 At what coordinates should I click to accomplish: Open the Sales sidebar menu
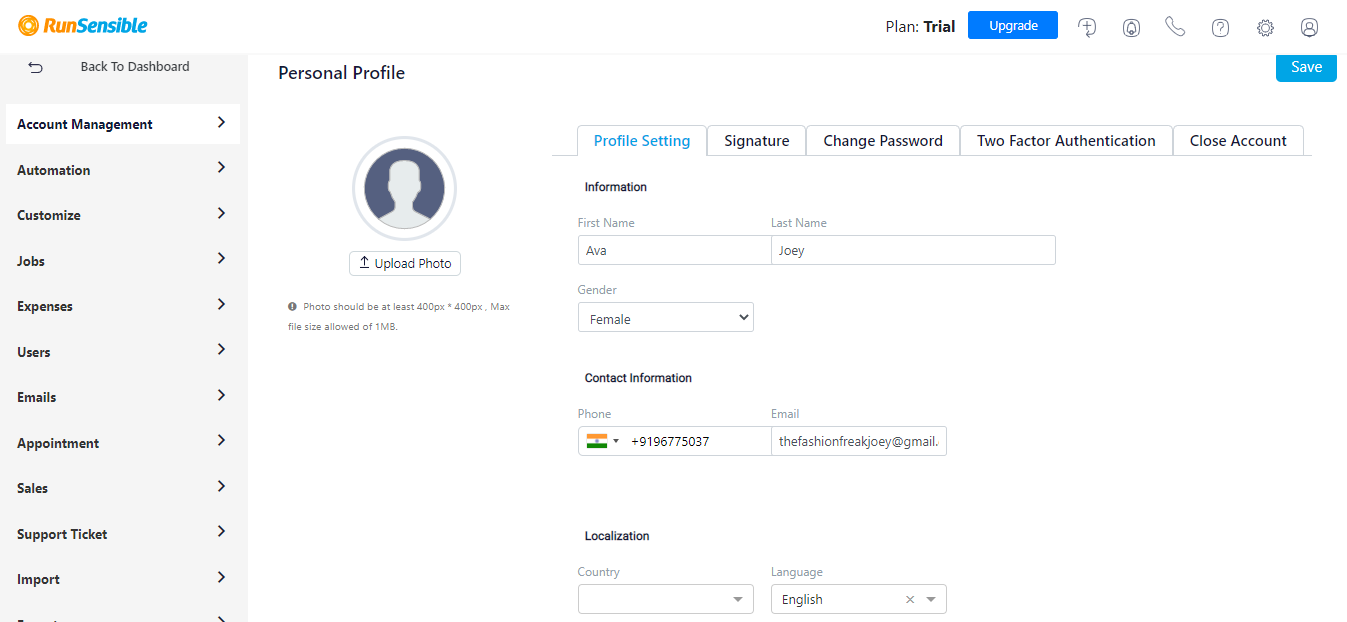tap(123, 488)
